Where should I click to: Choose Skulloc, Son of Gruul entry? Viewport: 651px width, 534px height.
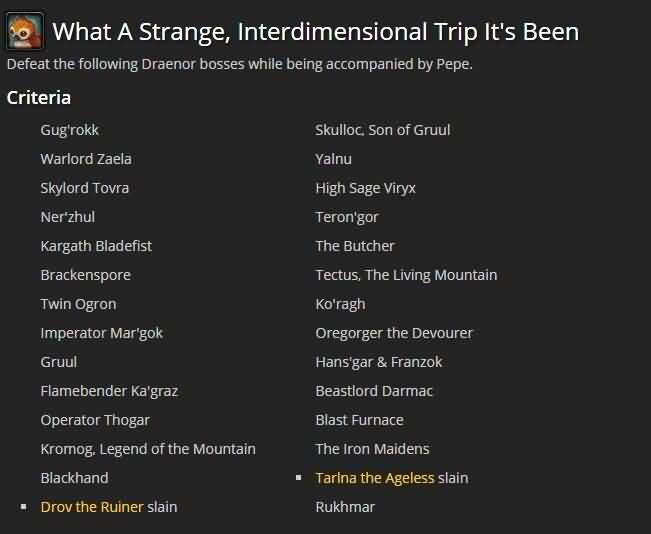point(383,130)
